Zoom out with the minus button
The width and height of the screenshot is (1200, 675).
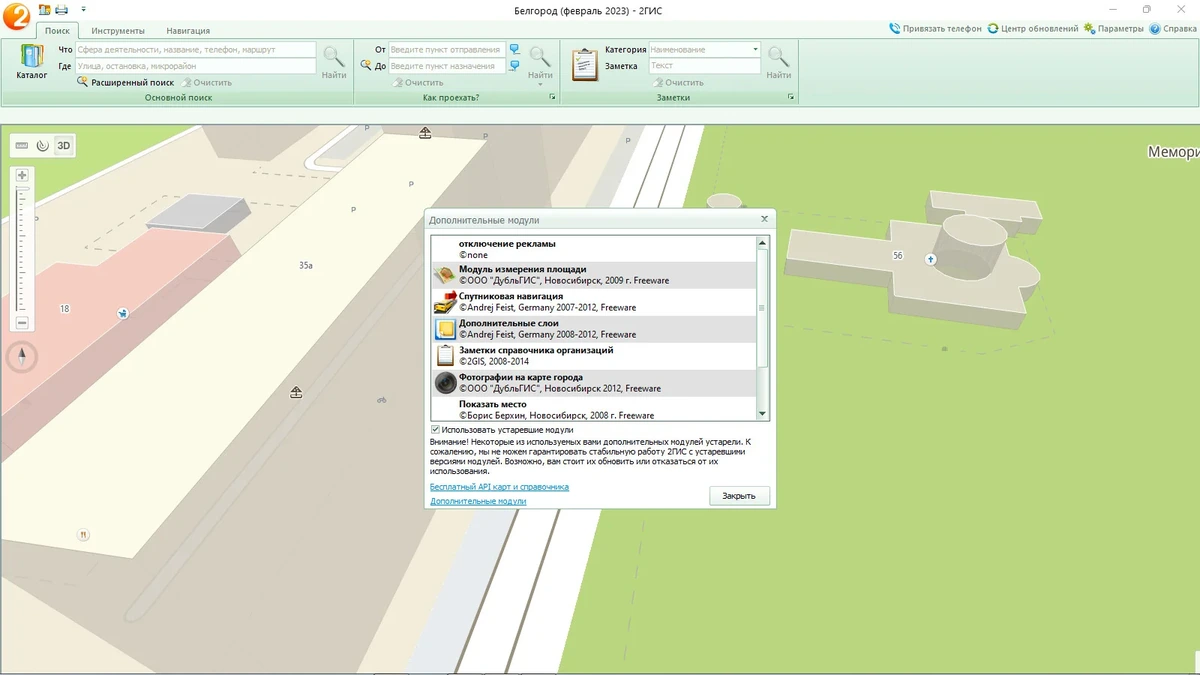[x=22, y=323]
